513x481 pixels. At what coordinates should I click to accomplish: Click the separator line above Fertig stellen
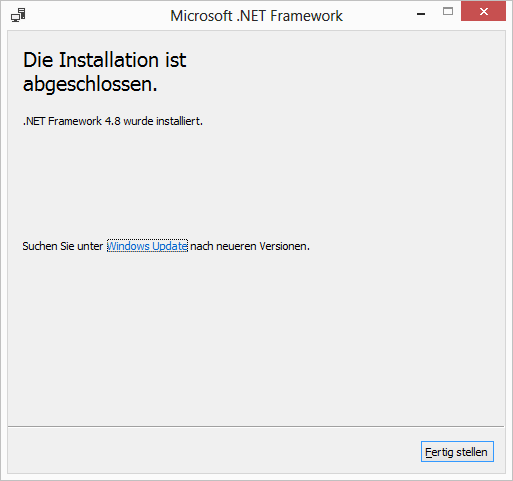click(256, 426)
